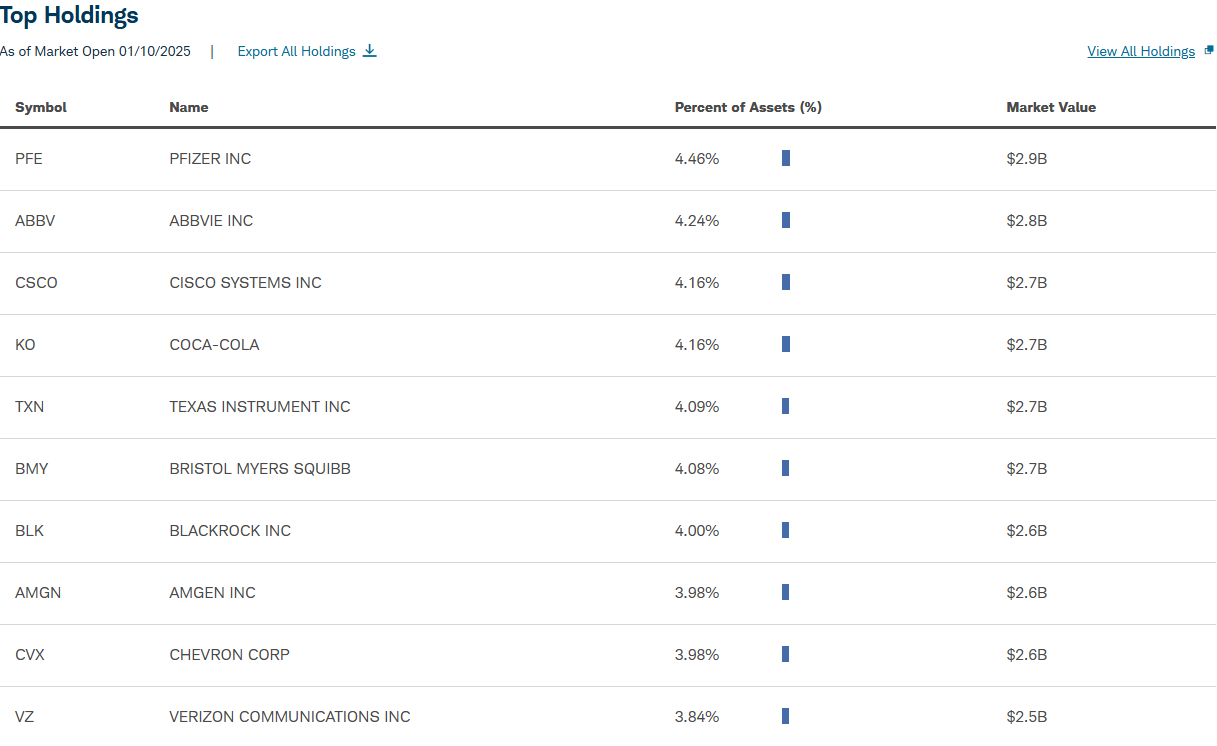1217x746 pixels.
Task: Click the $2.6B market value for Amgen
Action: (1027, 592)
